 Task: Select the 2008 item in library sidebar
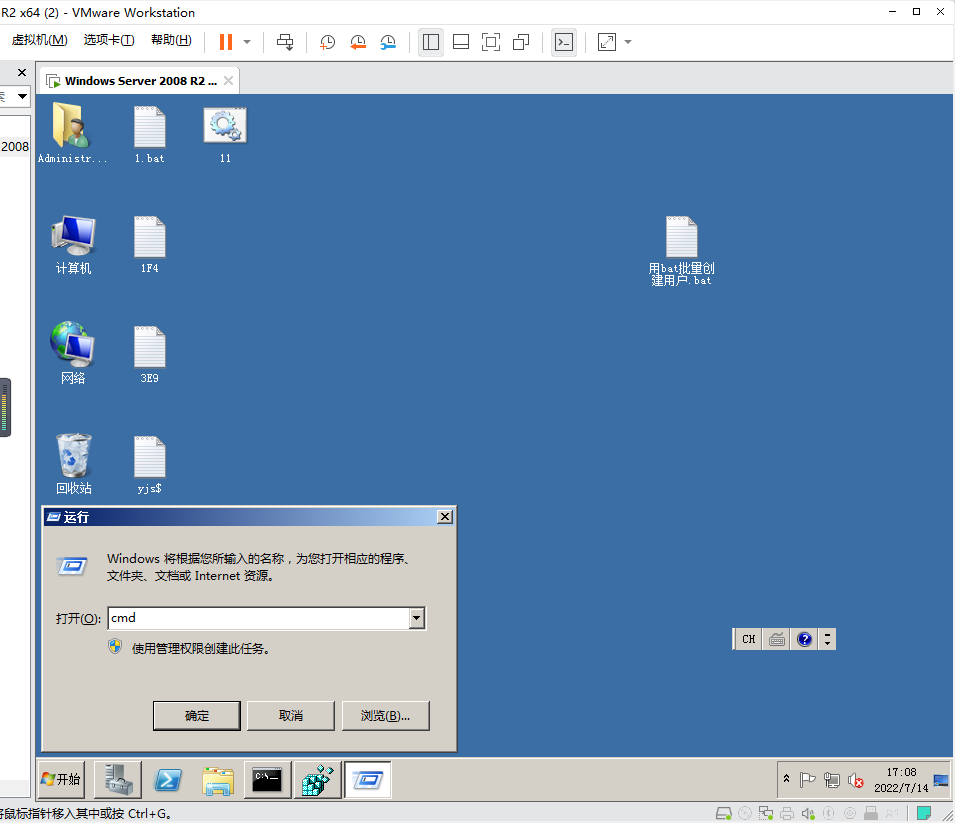[x=15, y=146]
